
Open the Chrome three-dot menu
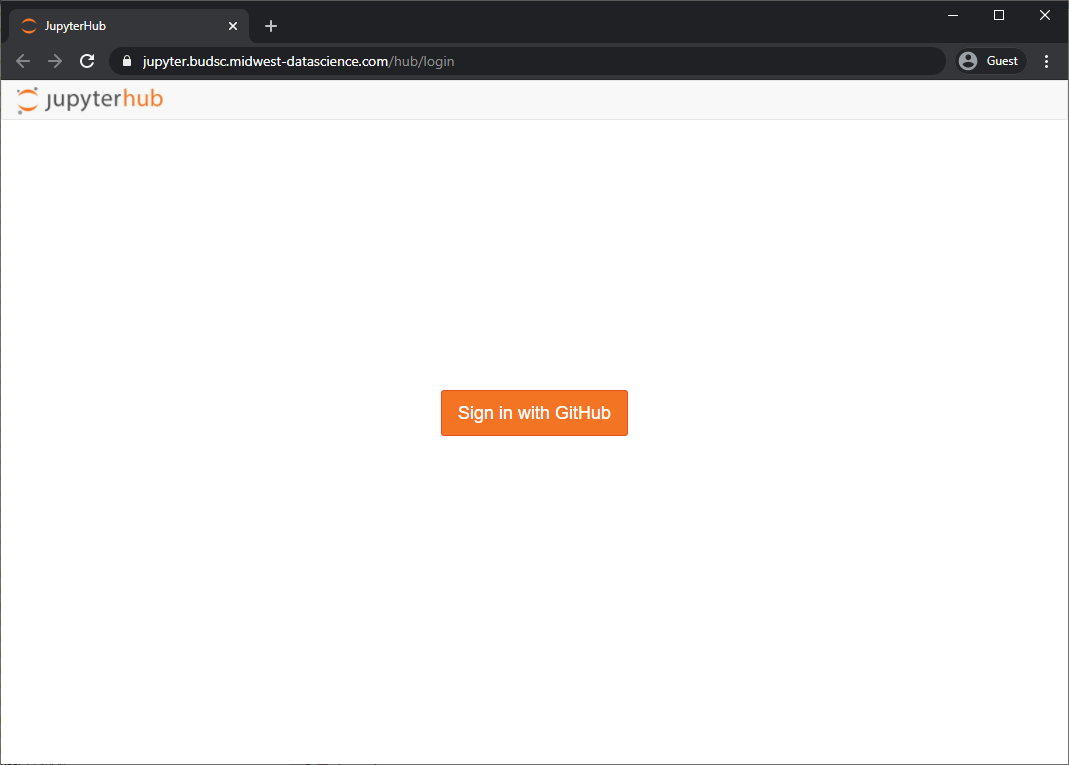1047,61
